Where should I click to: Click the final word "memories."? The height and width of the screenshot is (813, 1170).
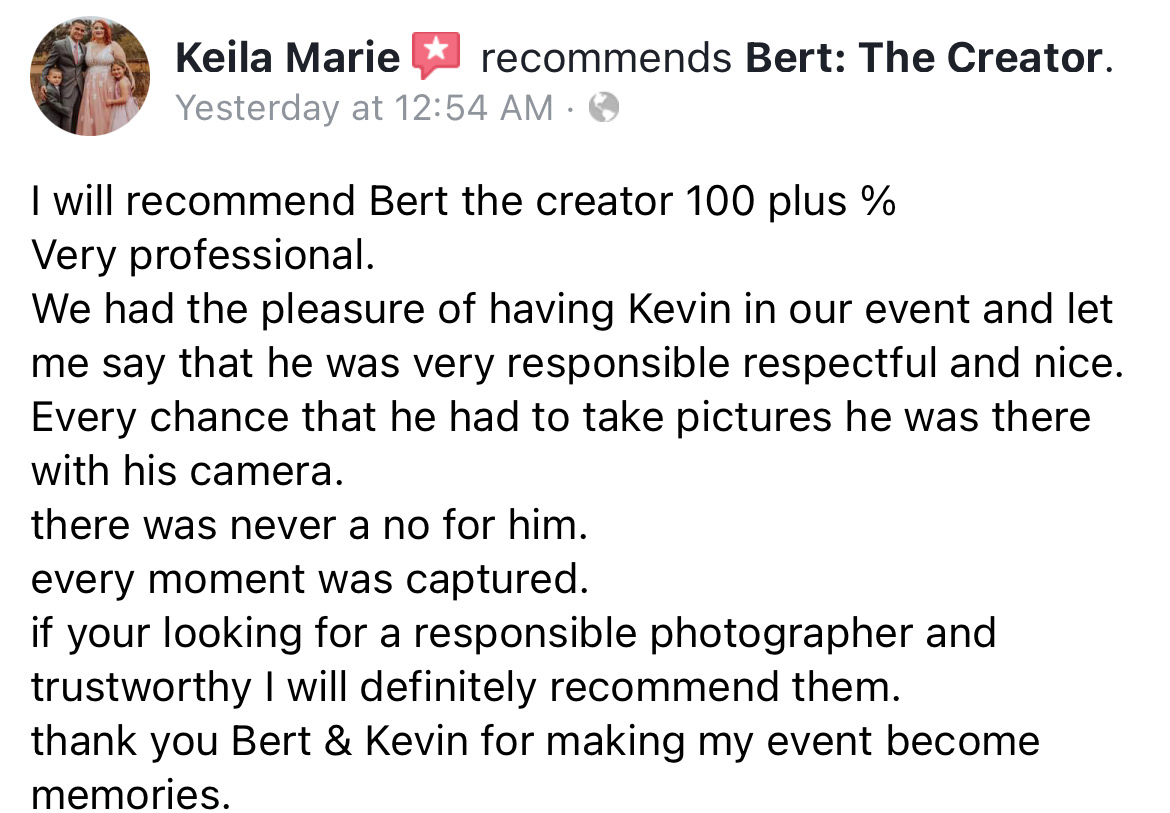pyautogui.click(x=125, y=795)
